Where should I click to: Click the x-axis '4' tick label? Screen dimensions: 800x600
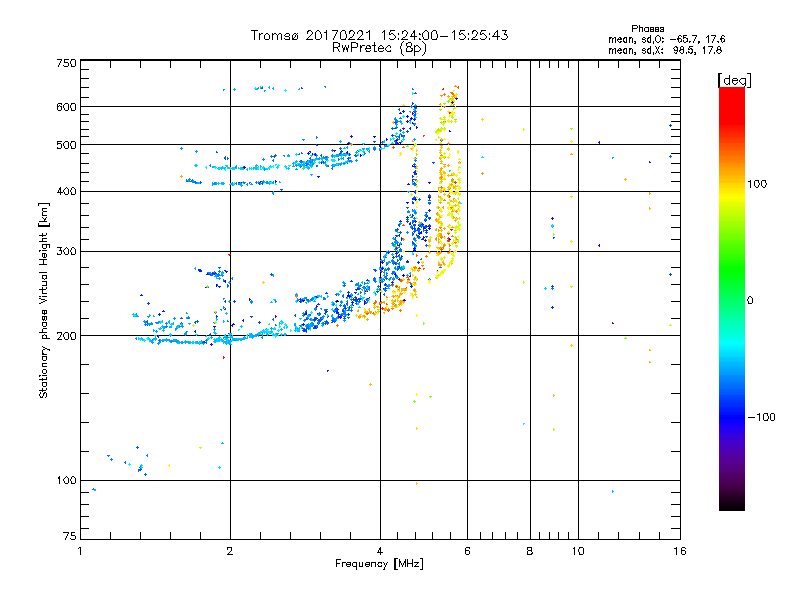click(380, 551)
